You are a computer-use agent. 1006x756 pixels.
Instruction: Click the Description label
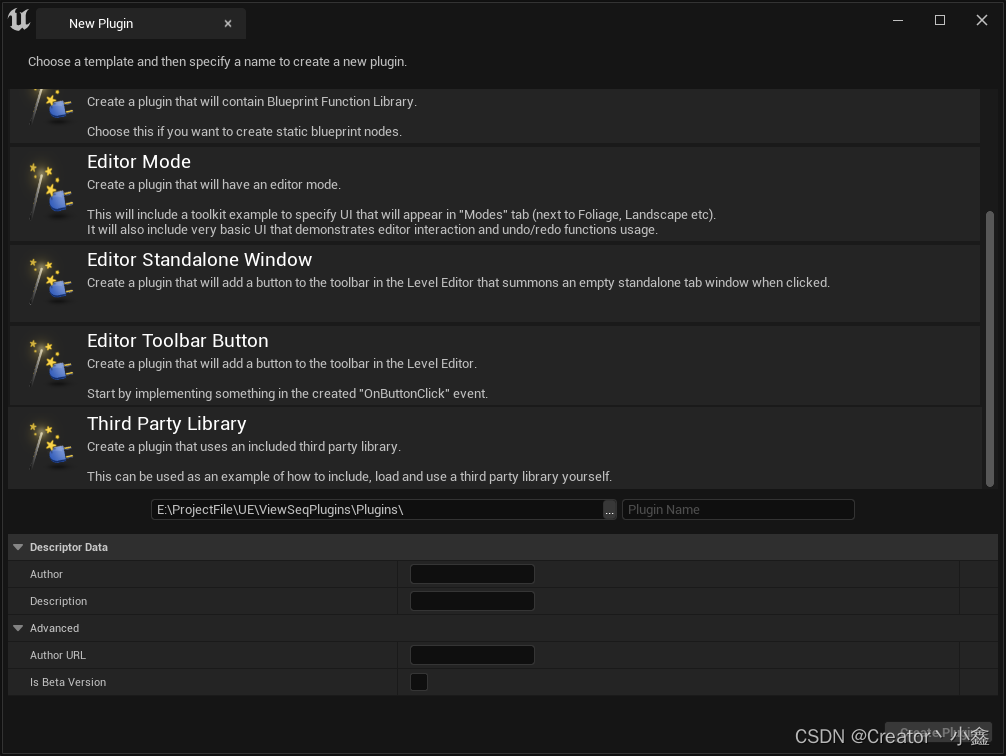point(58,601)
